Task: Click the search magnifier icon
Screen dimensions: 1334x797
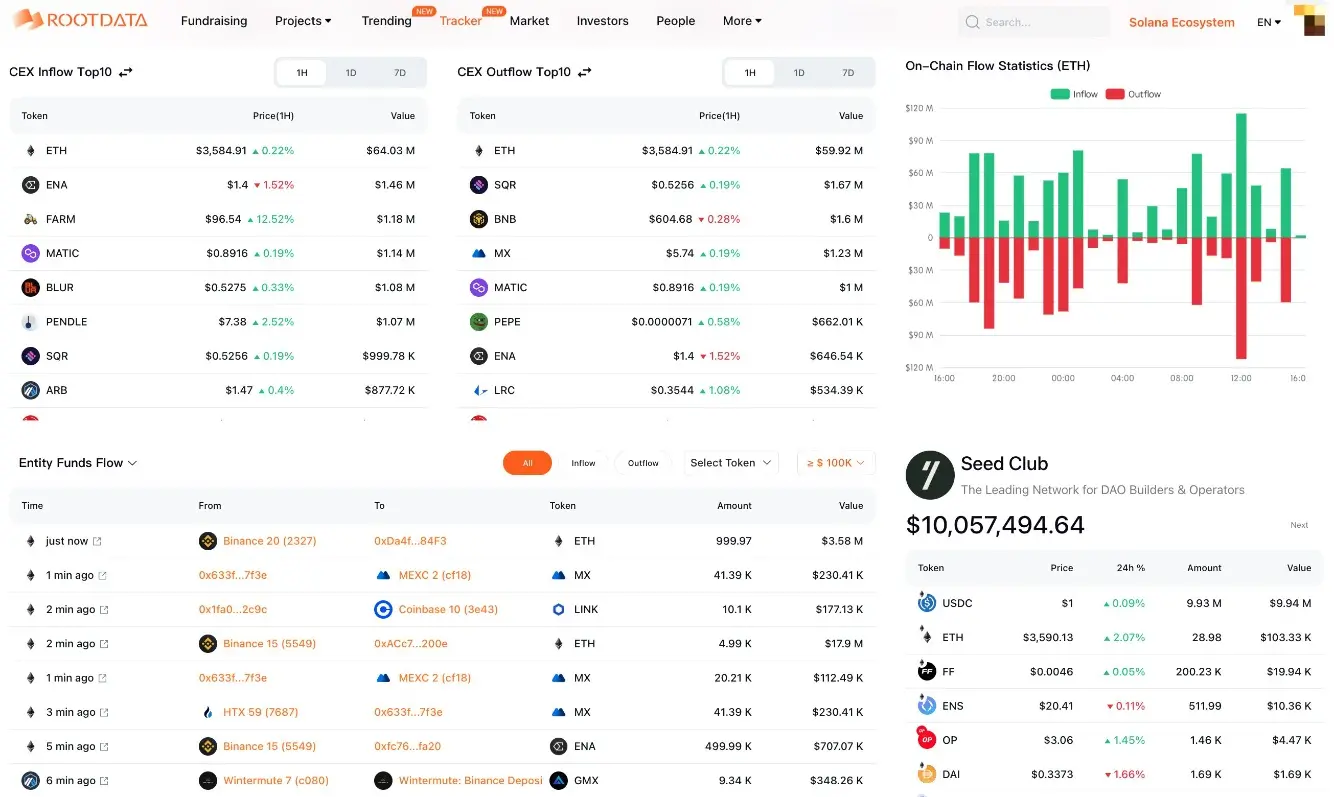Action: [x=971, y=21]
